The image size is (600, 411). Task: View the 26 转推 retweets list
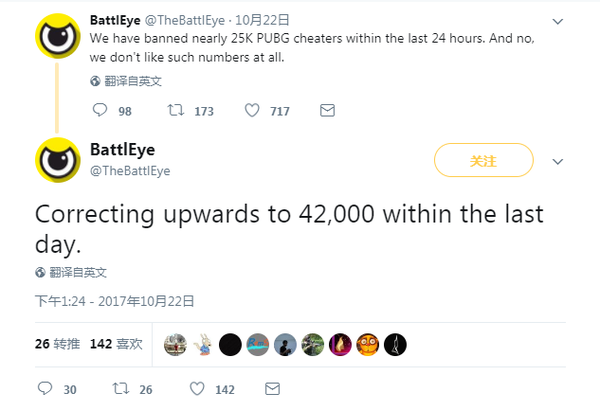tap(57, 344)
